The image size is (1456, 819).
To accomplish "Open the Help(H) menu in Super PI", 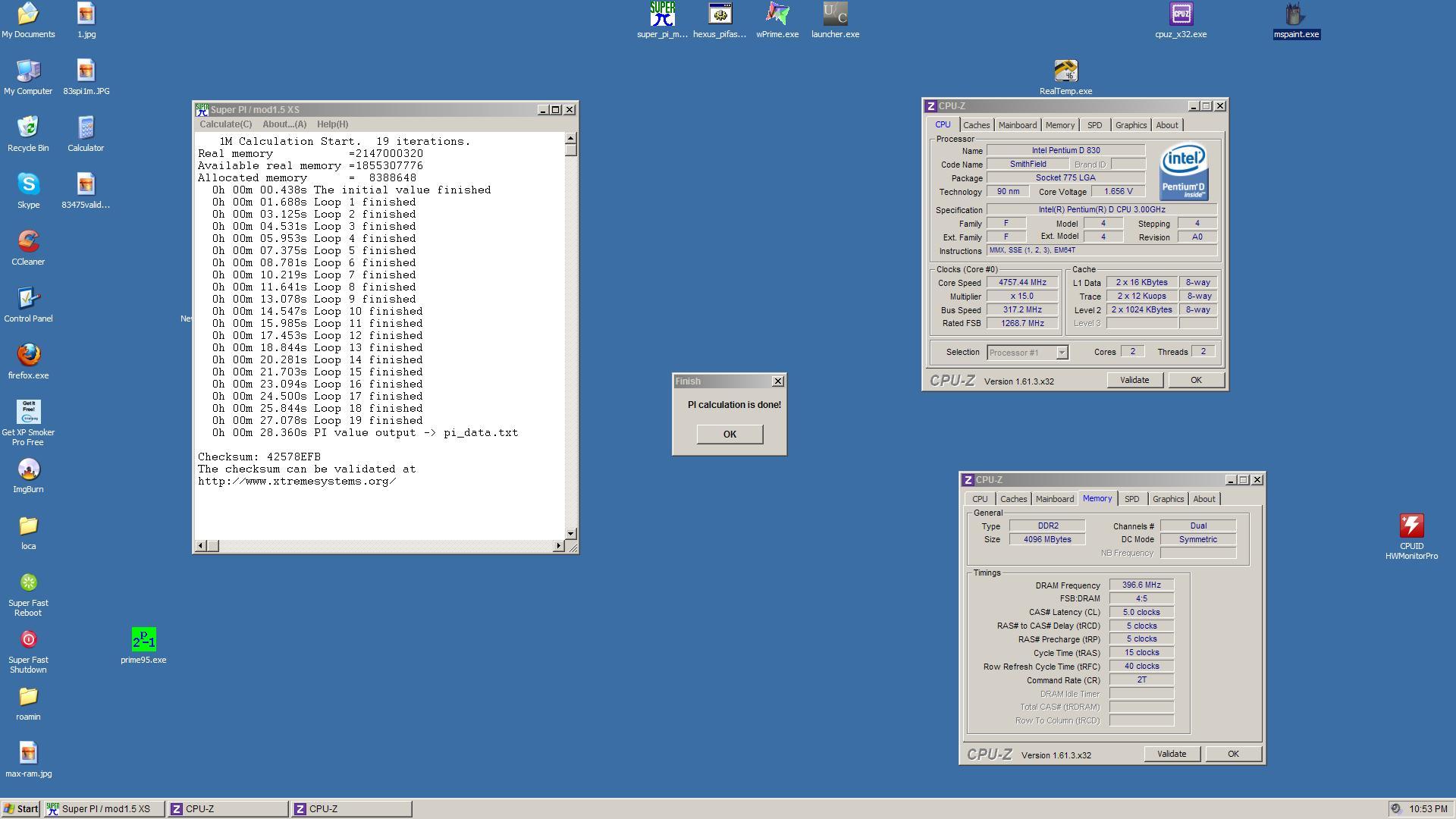I will coord(332,124).
